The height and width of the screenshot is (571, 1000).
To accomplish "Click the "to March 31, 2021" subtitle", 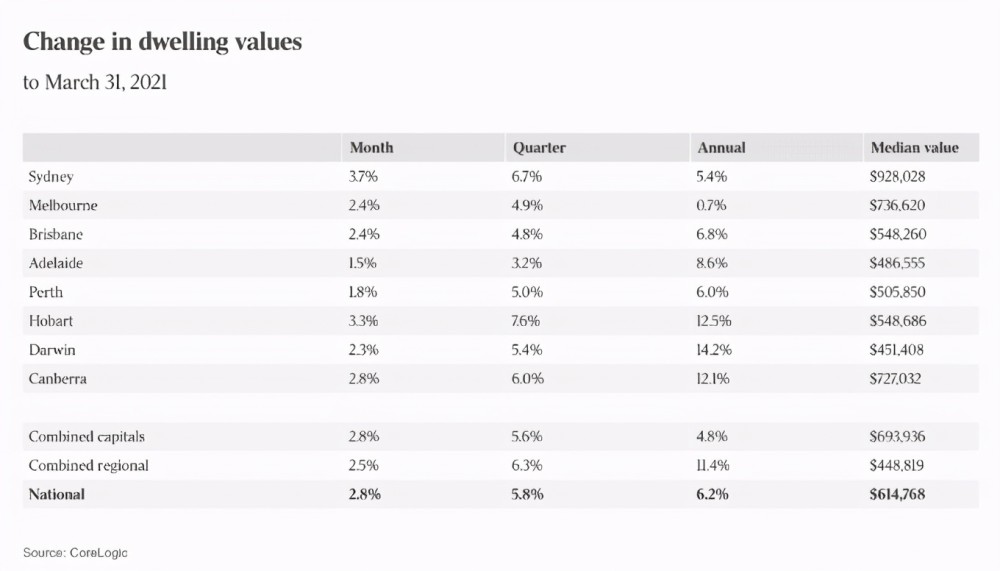I will 95,83.
